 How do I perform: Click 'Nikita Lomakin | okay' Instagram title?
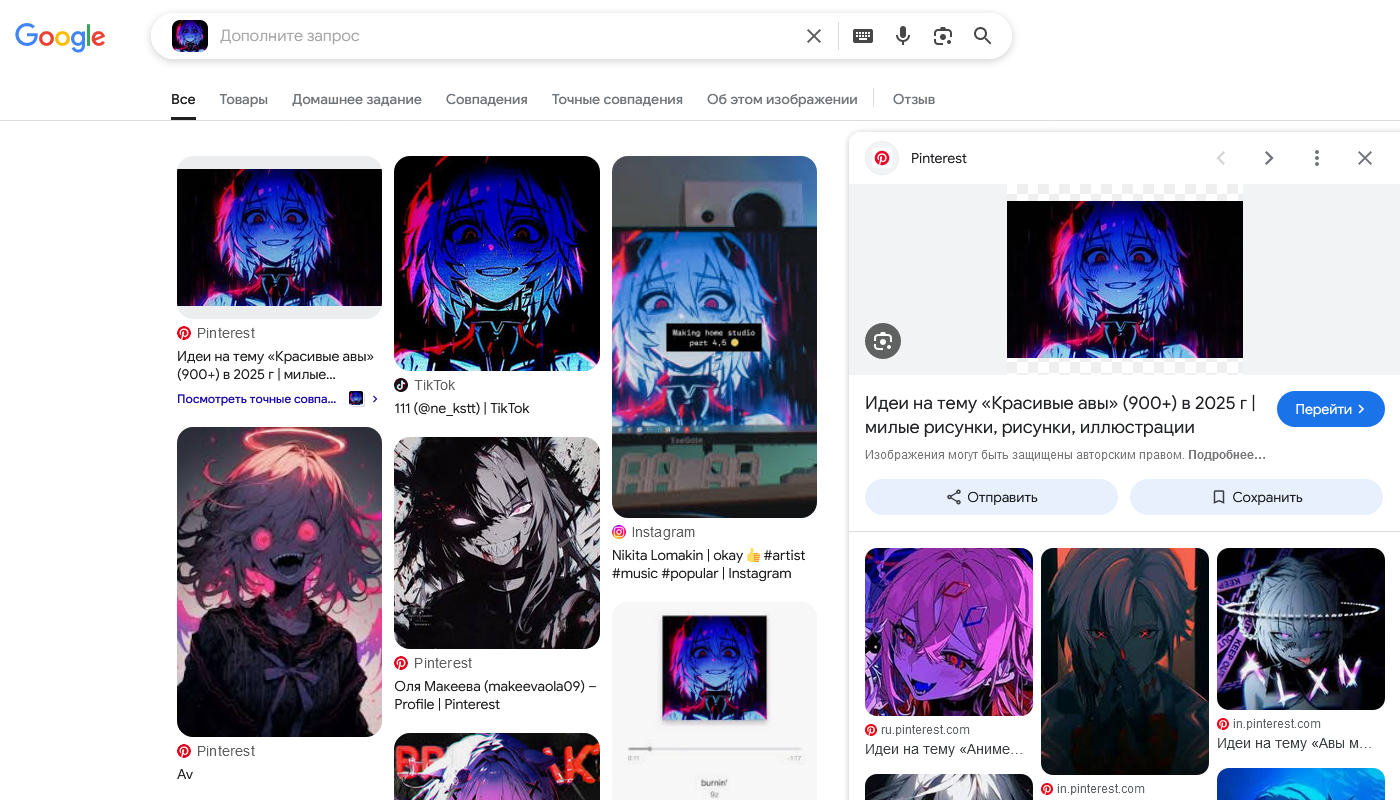[x=709, y=564]
